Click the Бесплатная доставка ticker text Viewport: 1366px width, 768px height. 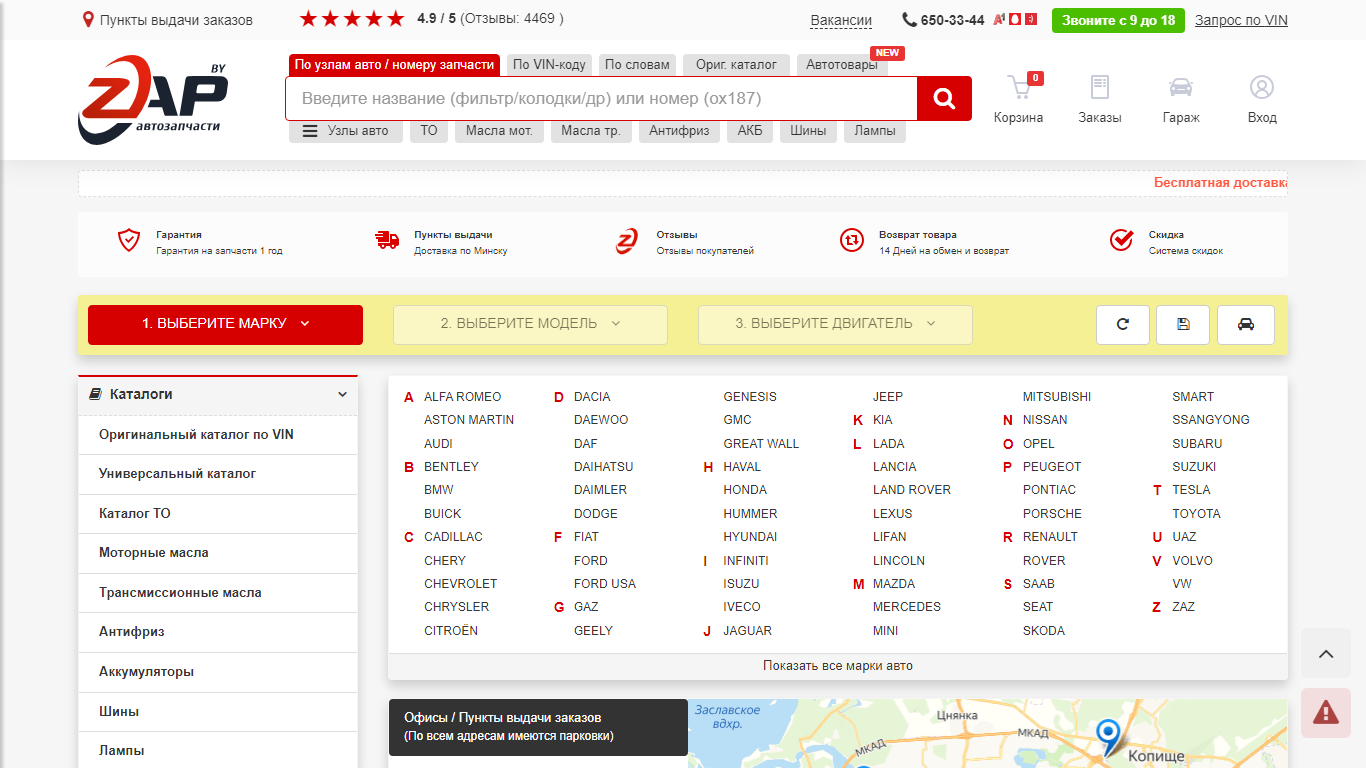[x=1220, y=183]
